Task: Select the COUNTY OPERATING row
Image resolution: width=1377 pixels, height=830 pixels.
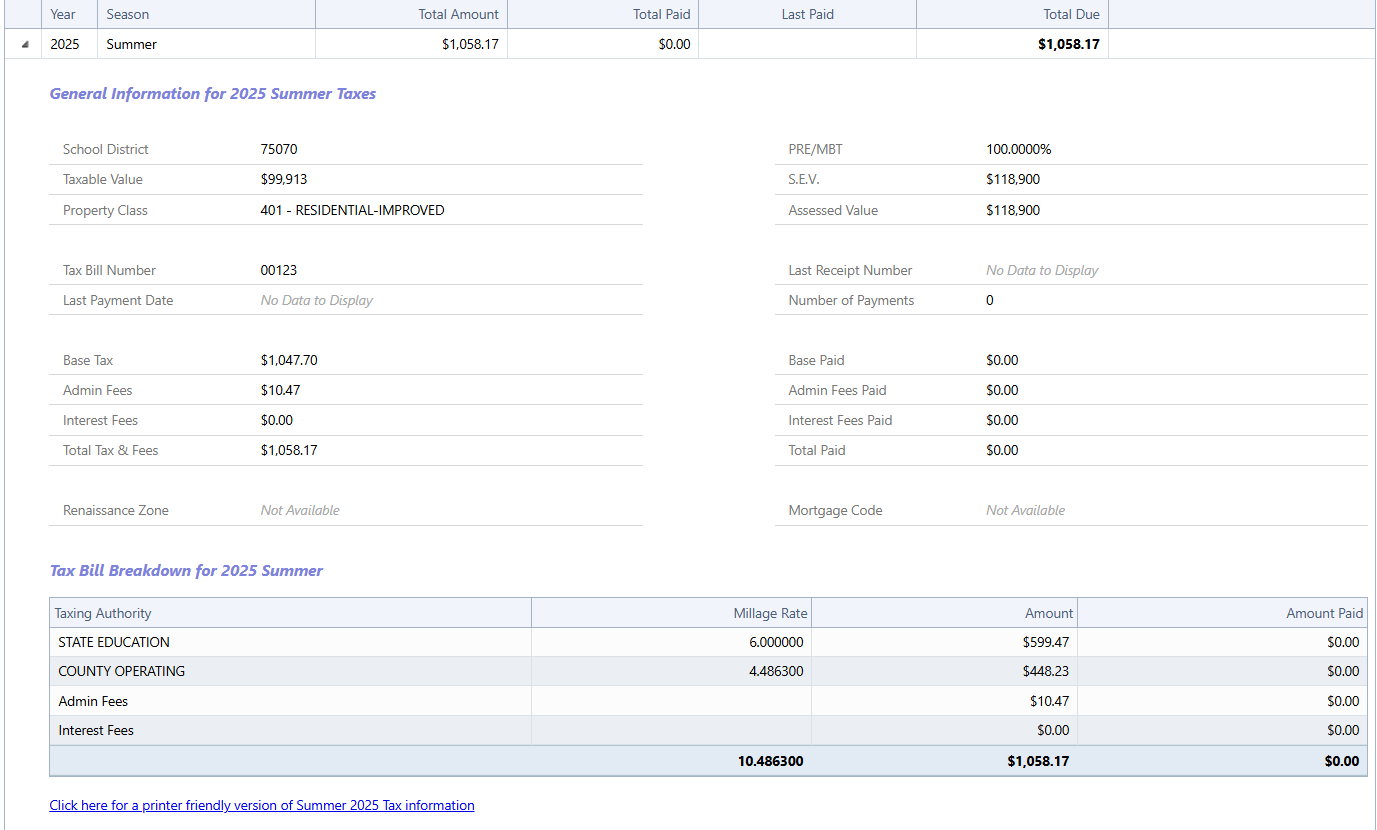Action: [122, 671]
